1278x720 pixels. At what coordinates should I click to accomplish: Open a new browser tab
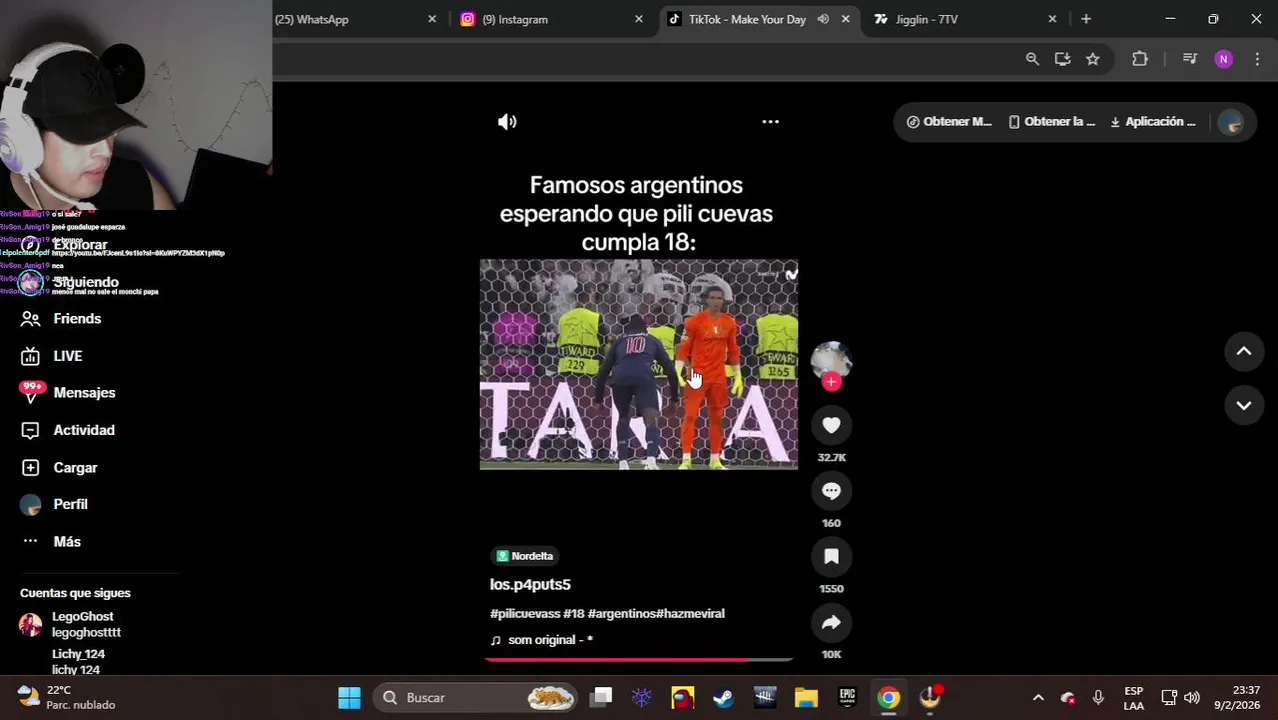pos(1086,19)
